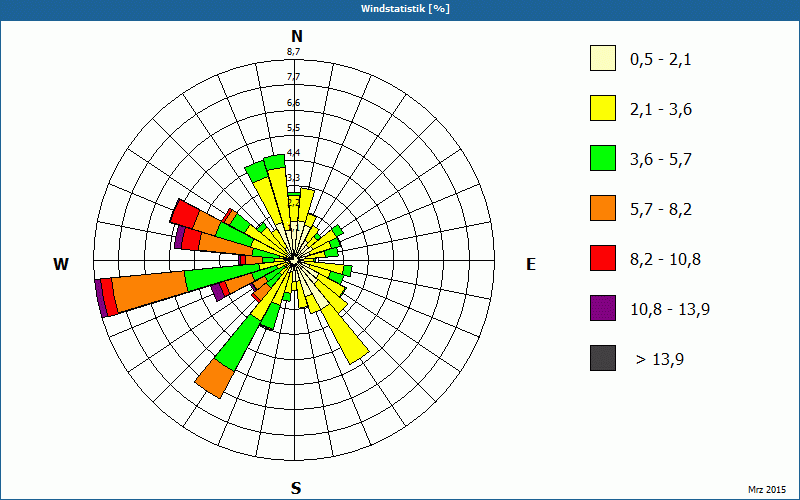Screen dimensions: 800x500
Task: Click the purple 10,8 - 13,9 legend swatch
Action: (603, 308)
